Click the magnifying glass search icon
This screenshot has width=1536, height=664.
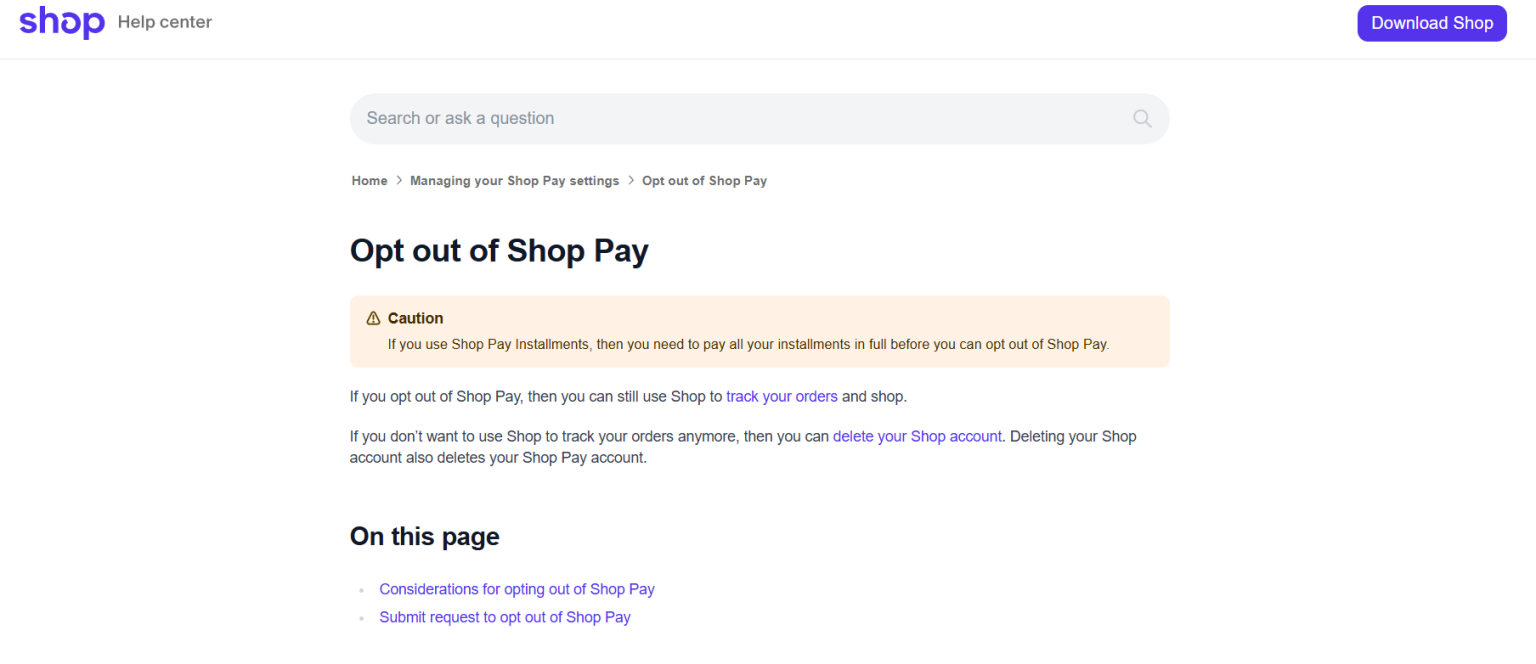1141,118
